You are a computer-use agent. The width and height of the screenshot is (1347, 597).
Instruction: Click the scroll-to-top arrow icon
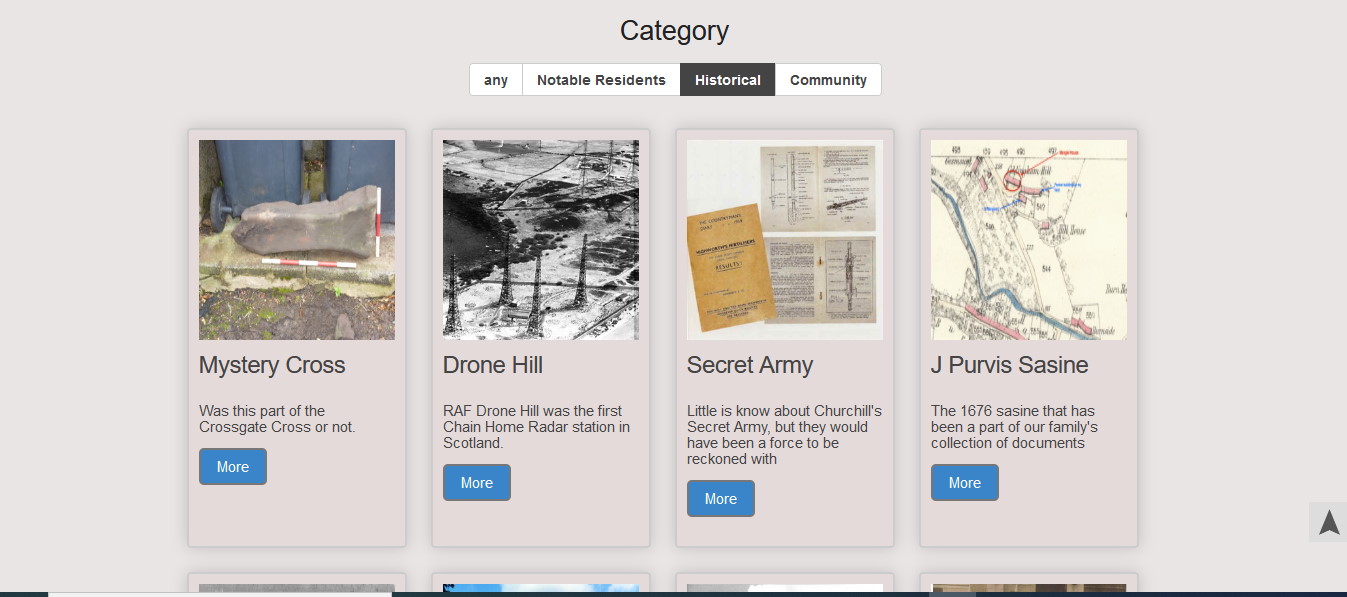(1328, 522)
